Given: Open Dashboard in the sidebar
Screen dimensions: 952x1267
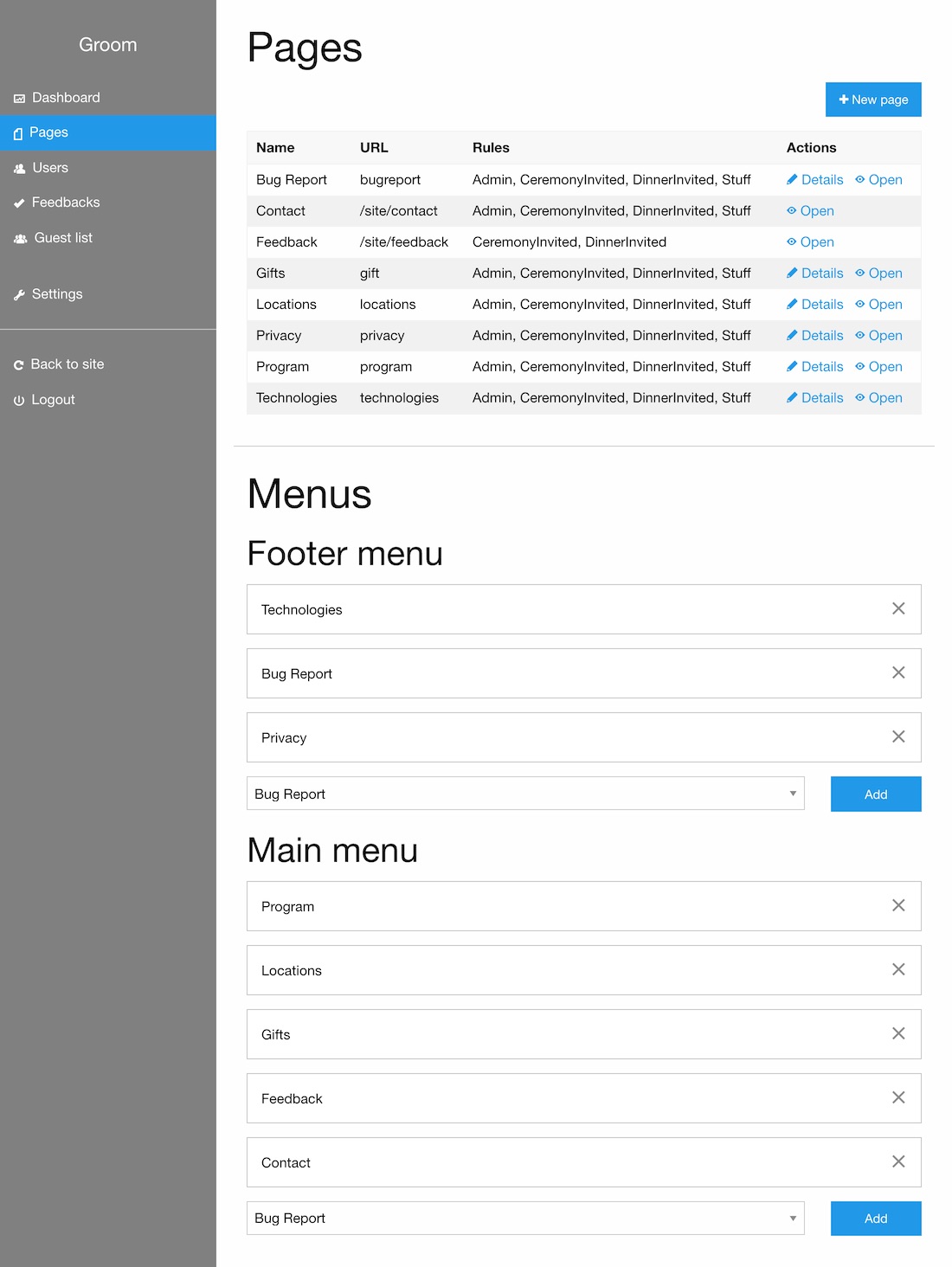Looking at the screenshot, I should point(107,98).
